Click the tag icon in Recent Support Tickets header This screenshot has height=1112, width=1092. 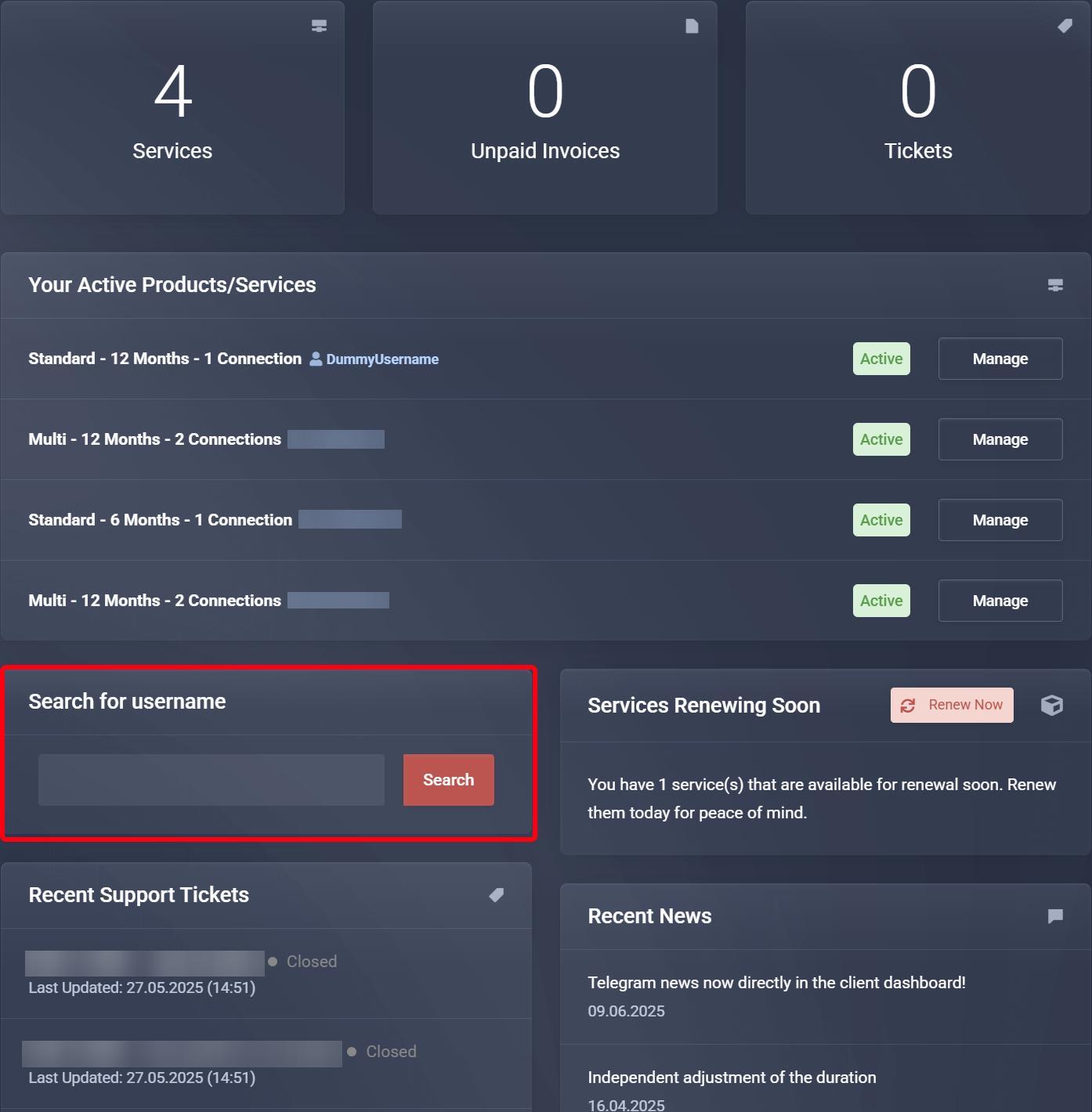[x=496, y=895]
